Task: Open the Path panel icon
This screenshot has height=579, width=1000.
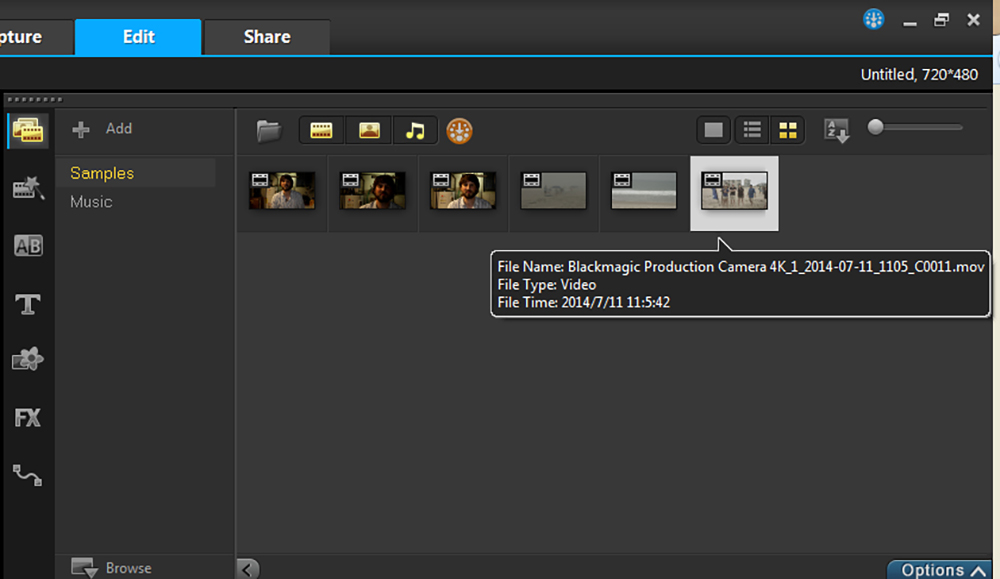Action: pos(27,475)
